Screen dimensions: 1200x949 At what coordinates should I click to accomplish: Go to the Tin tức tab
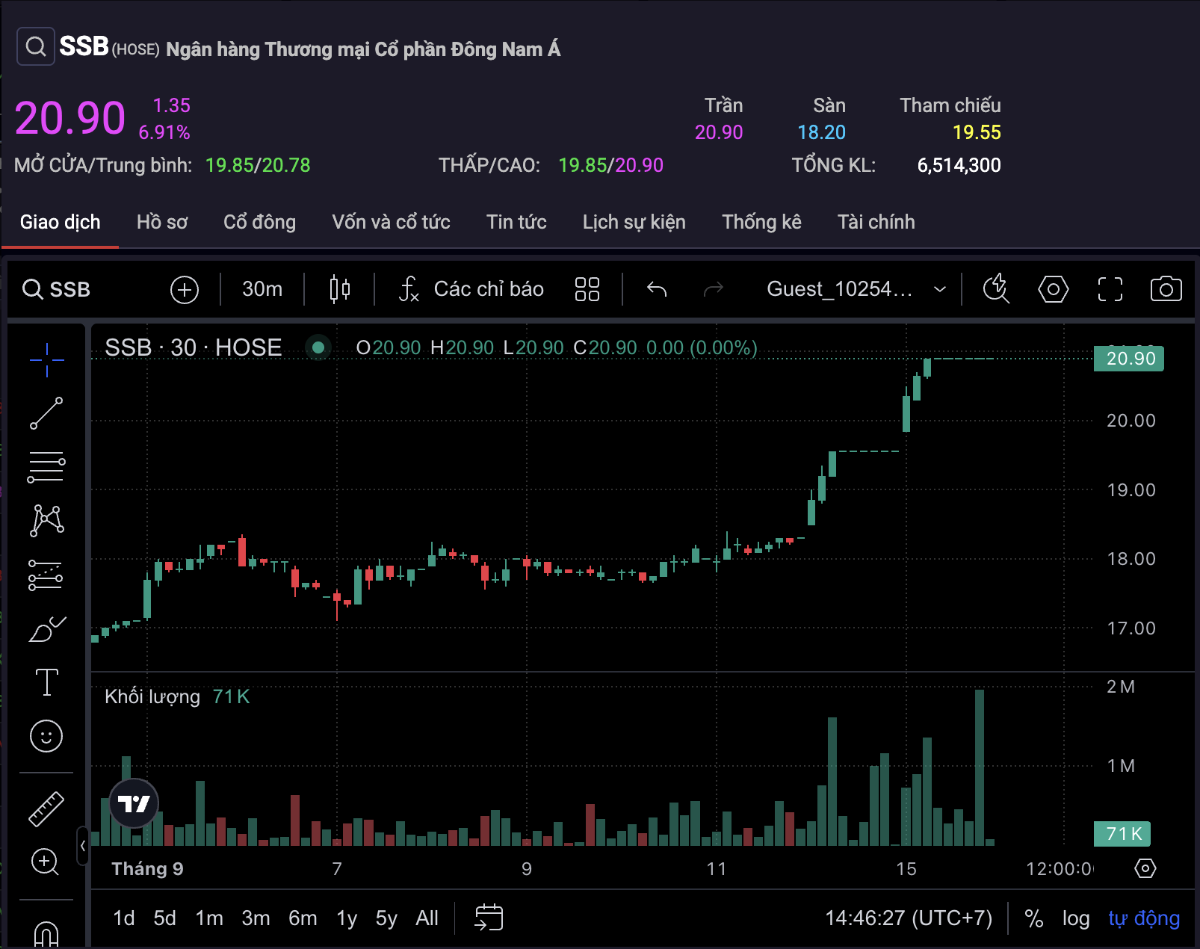[x=516, y=222]
